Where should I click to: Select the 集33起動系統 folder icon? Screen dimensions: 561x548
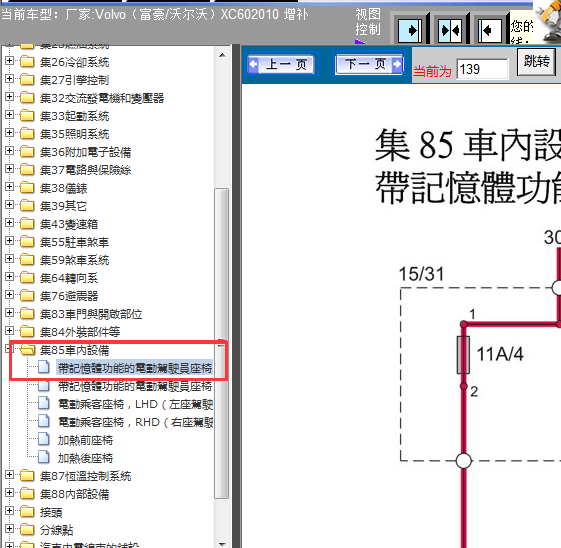[x=27, y=116]
